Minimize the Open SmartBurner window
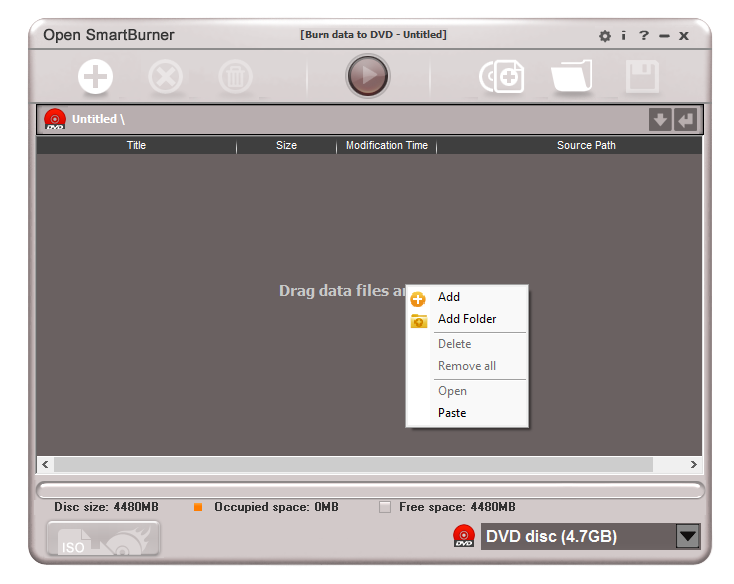 664,36
